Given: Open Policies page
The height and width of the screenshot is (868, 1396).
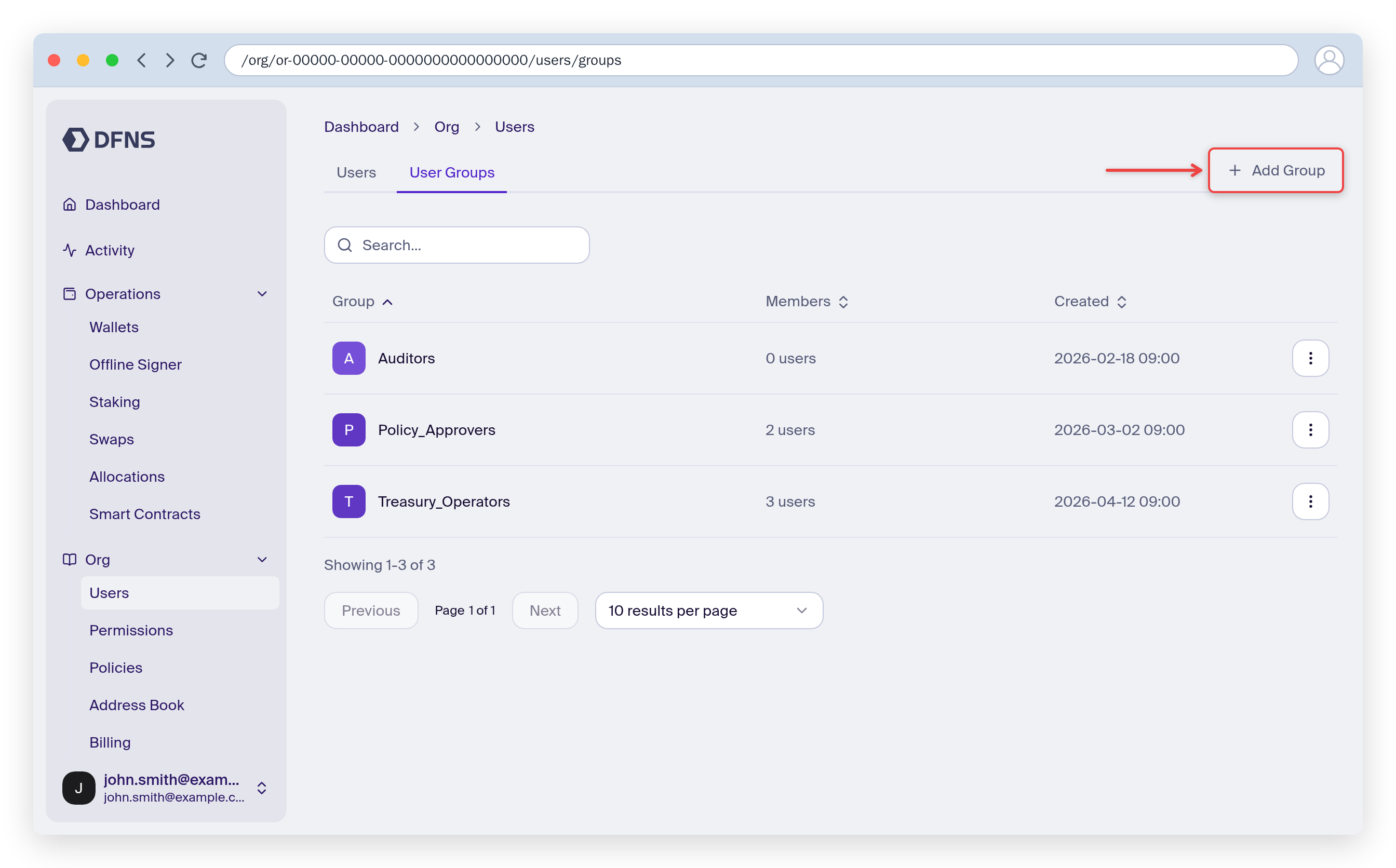Looking at the screenshot, I should click(x=115, y=668).
